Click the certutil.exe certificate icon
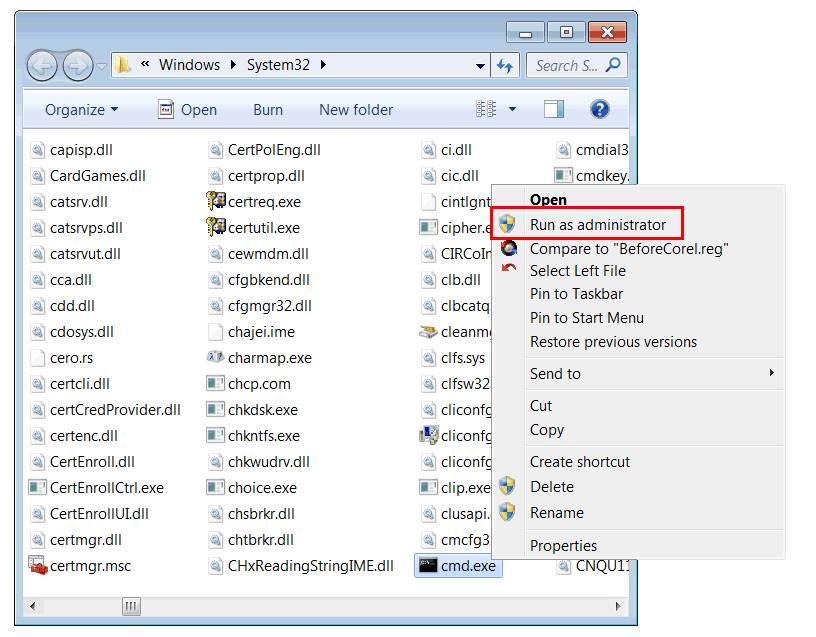Viewport: 816px width, 637px height. pyautogui.click(x=215, y=226)
